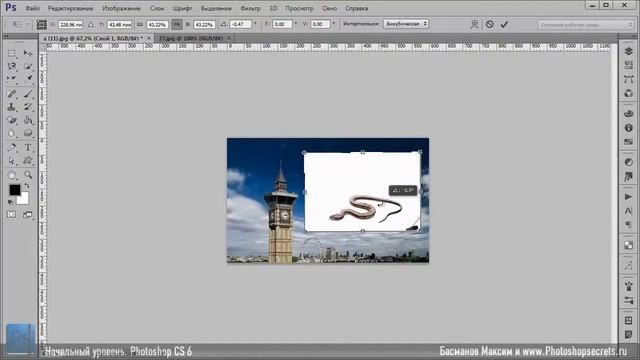Open Character panel 'A' icon
640x360 pixels.
(x=629, y=211)
